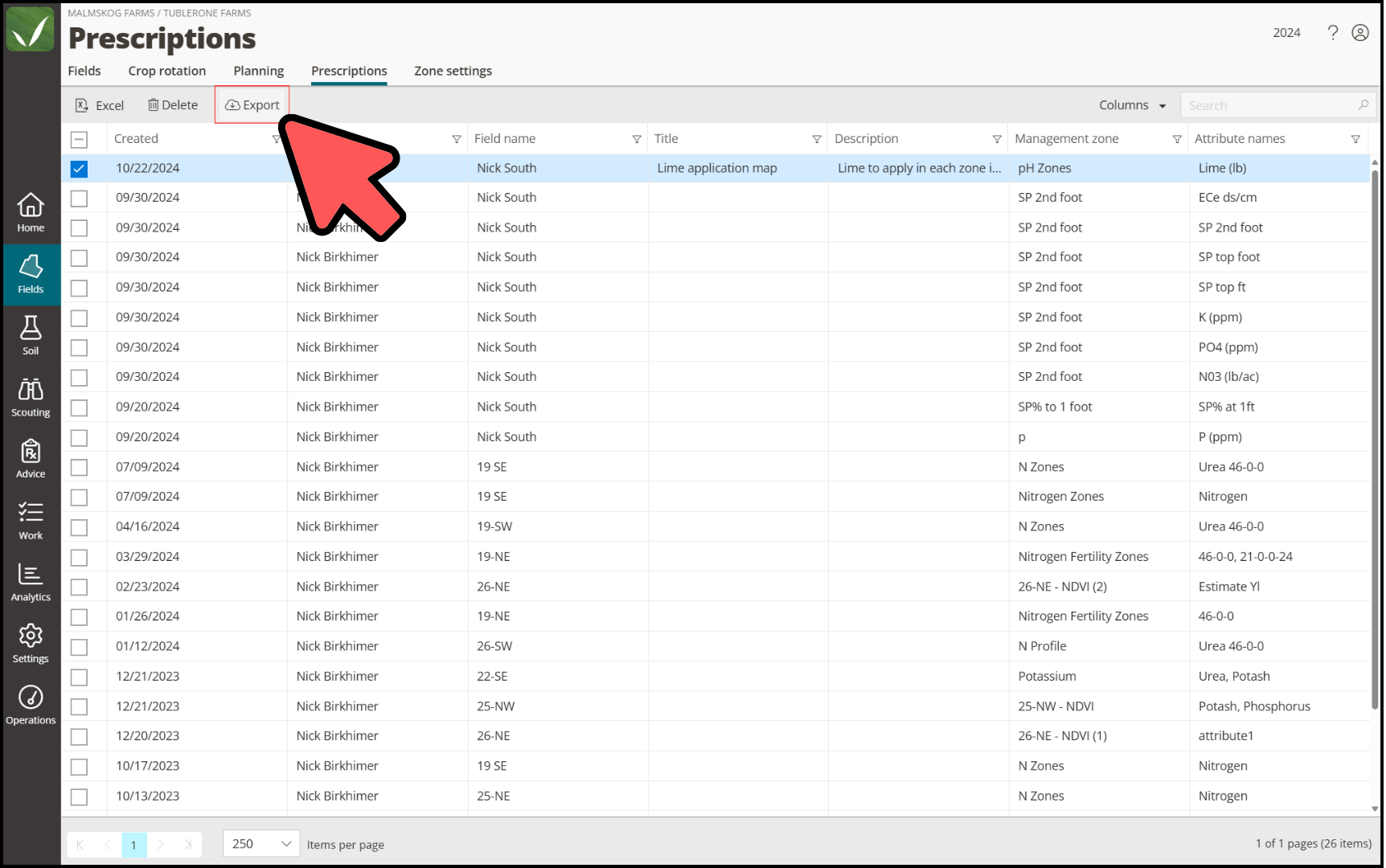Image resolution: width=1386 pixels, height=868 pixels.
Task: Switch to the Fields tab
Action: pyautogui.click(x=84, y=71)
